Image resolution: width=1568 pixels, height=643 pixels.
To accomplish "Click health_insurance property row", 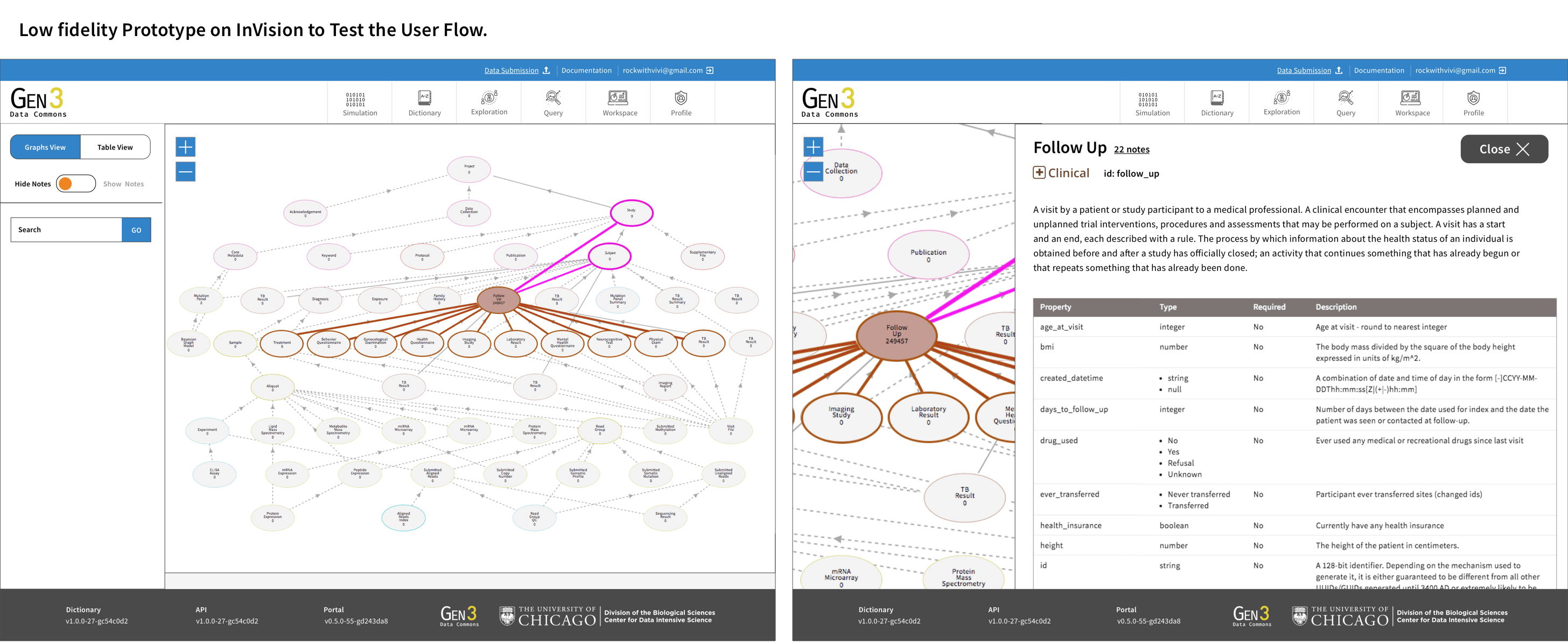I will point(1294,526).
